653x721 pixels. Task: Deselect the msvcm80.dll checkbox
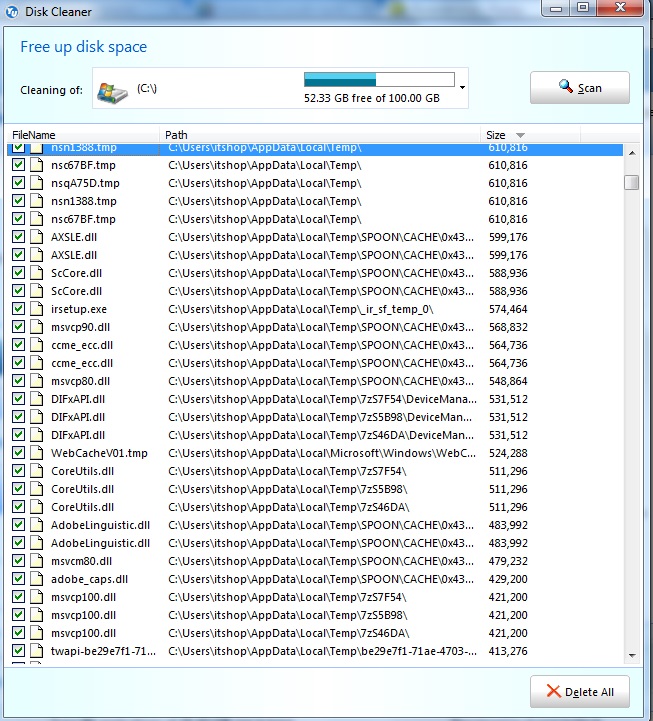pos(18,561)
